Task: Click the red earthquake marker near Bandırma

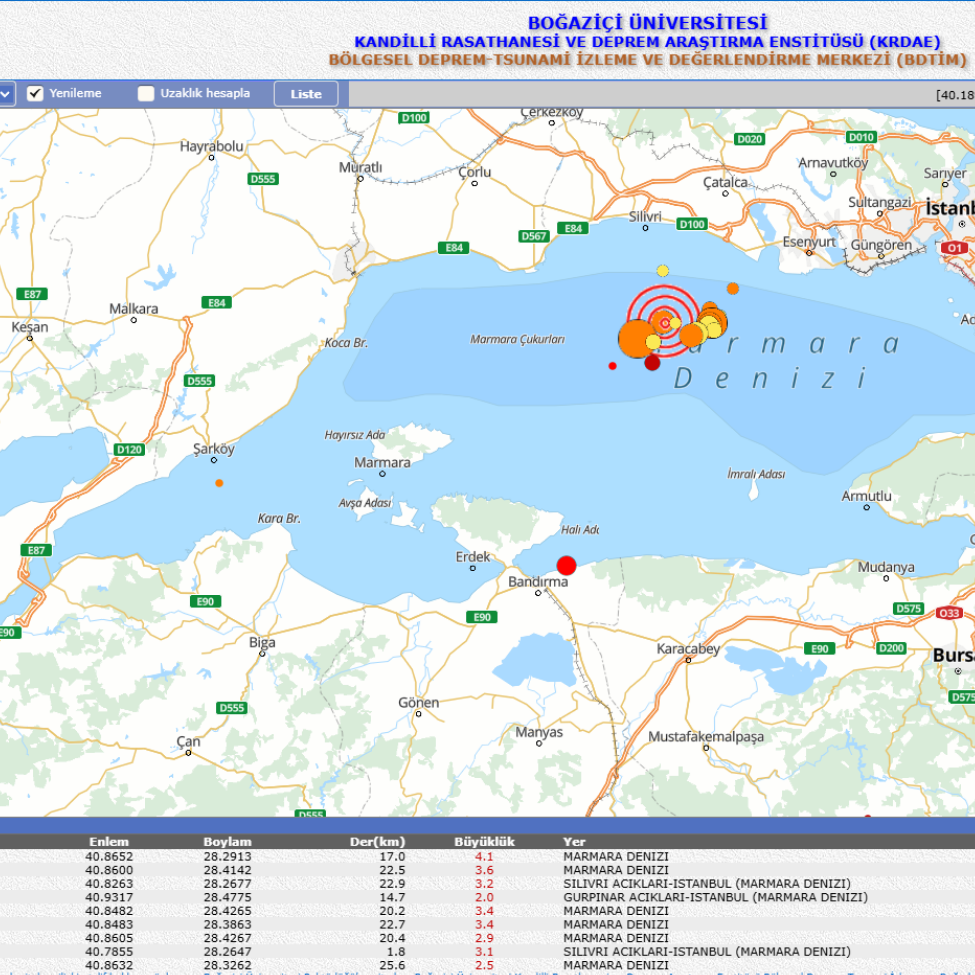Action: [x=566, y=565]
